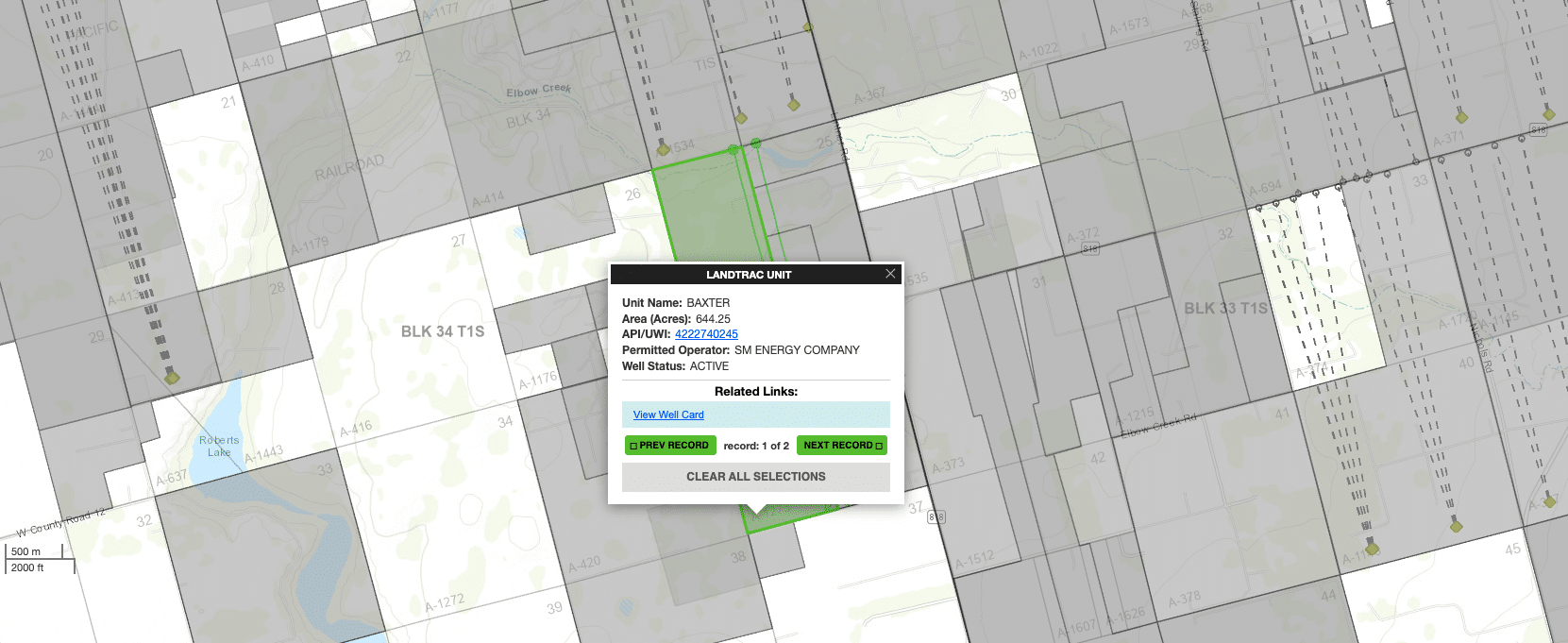Screen dimensions: 1568x643
Task: Click the 818 road shield near section 37
Action: point(936,516)
